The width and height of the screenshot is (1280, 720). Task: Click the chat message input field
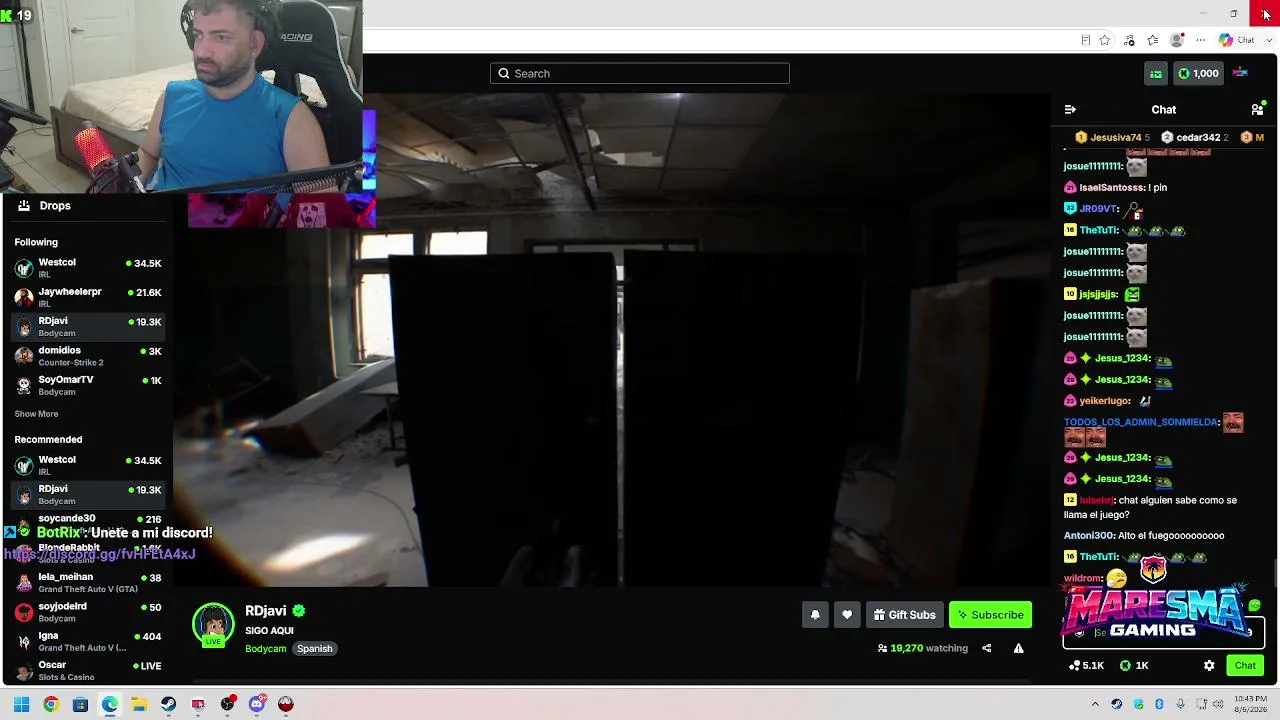[1163, 632]
